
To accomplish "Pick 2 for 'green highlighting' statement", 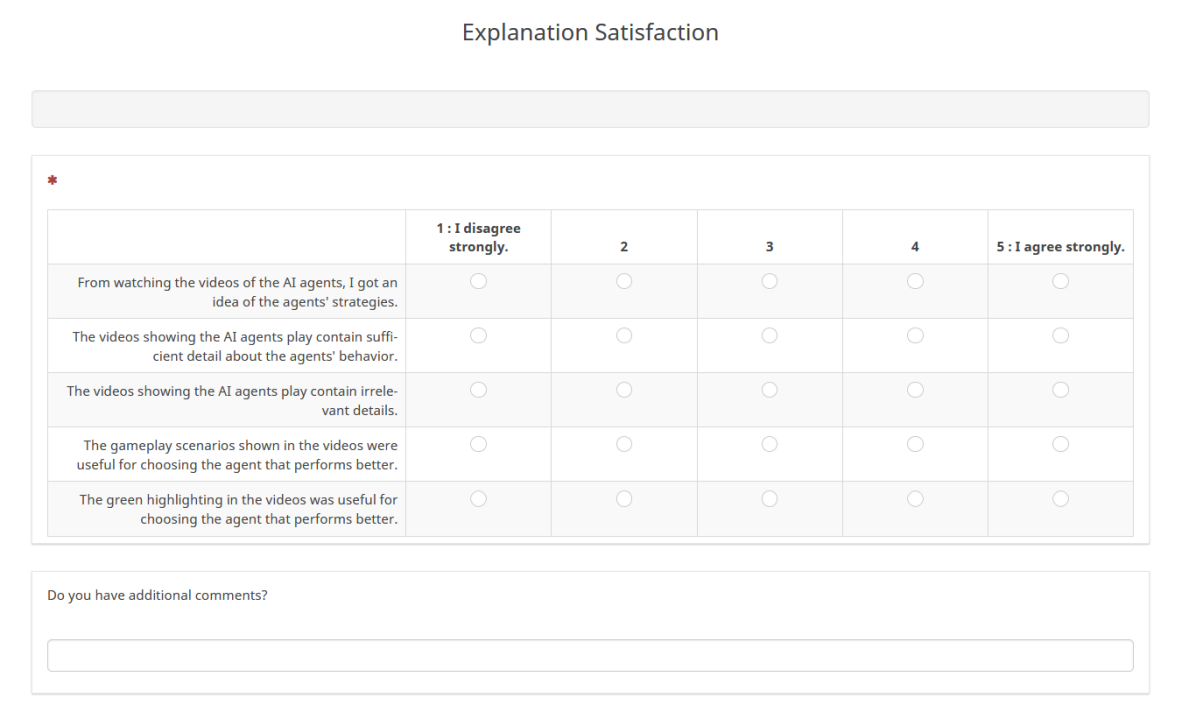I will pos(624,498).
